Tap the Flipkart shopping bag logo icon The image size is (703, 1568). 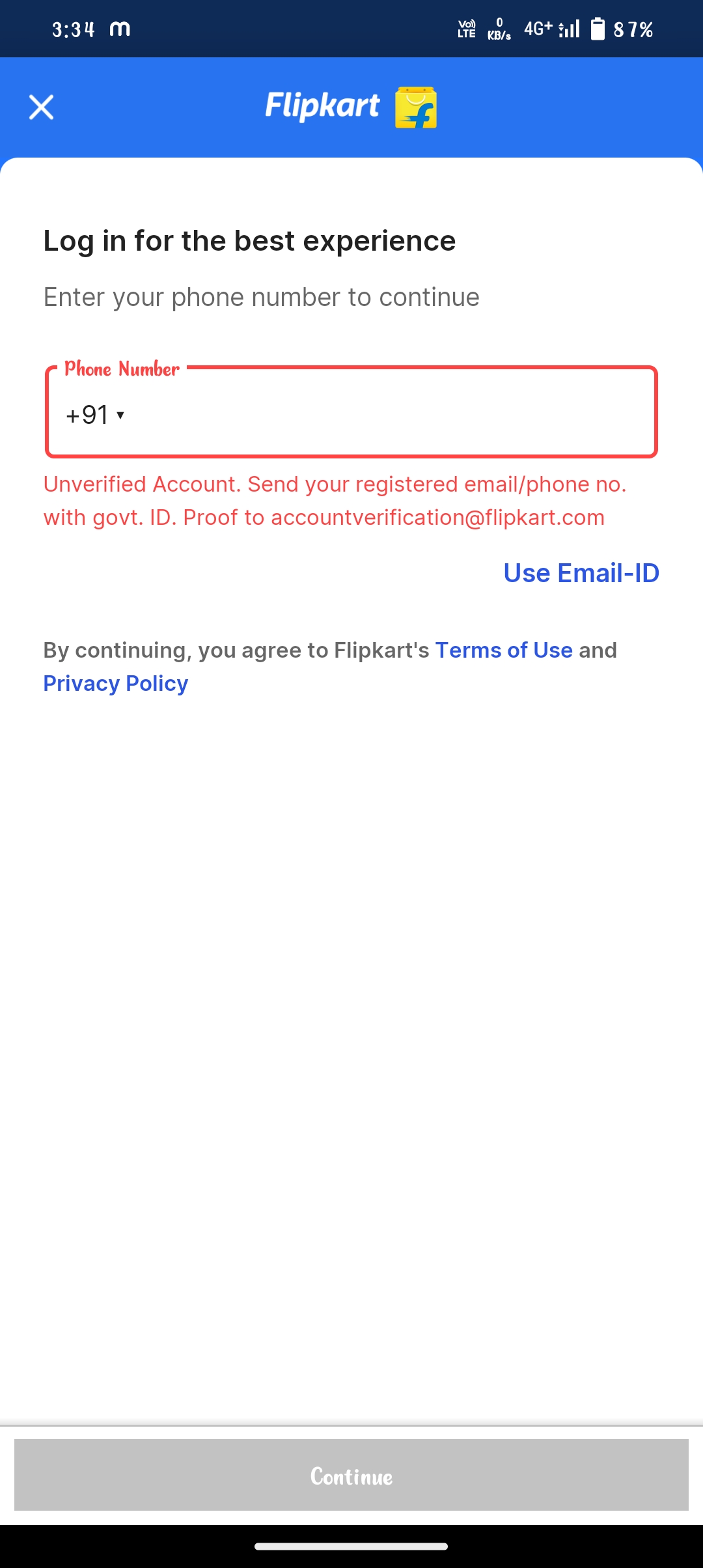click(416, 107)
